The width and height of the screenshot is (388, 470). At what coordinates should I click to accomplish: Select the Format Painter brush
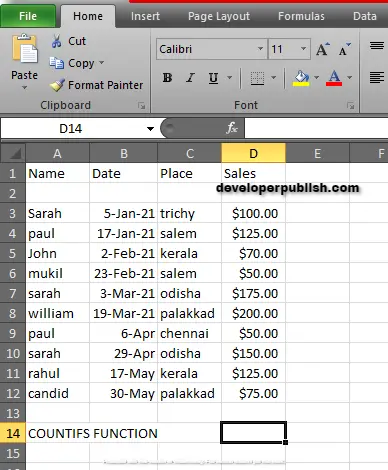[57, 85]
